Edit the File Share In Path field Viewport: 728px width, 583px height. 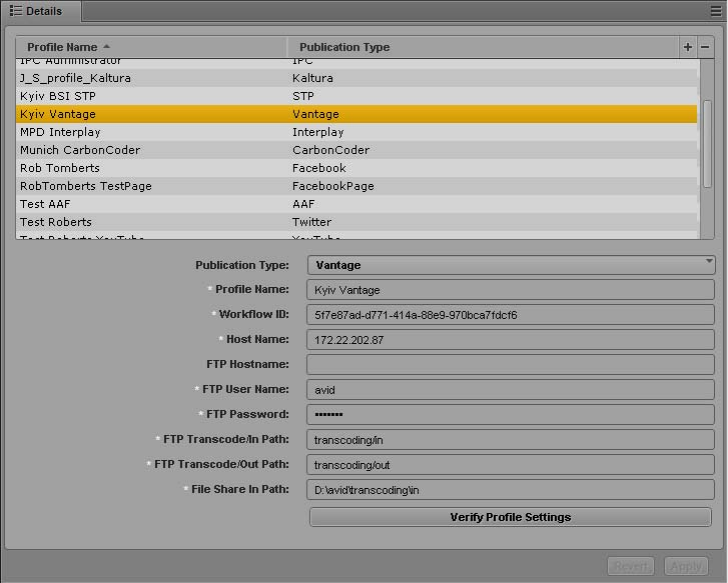511,490
